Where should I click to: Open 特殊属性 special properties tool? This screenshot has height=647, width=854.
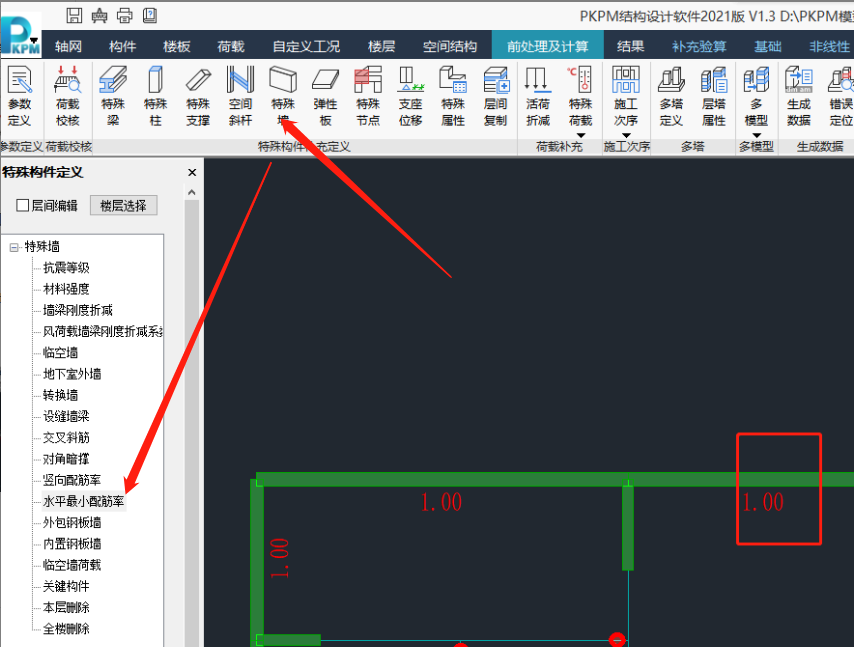pyautogui.click(x=453, y=96)
